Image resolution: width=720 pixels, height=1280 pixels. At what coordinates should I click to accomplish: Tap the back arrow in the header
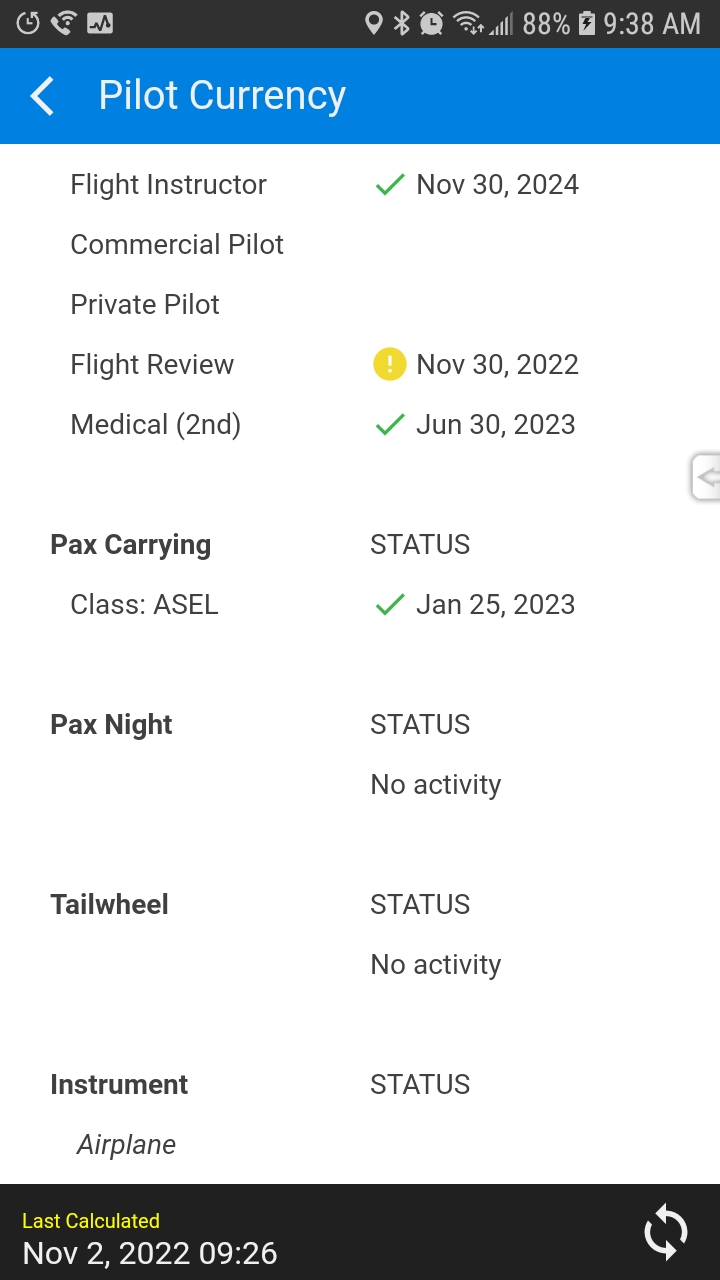coord(42,97)
